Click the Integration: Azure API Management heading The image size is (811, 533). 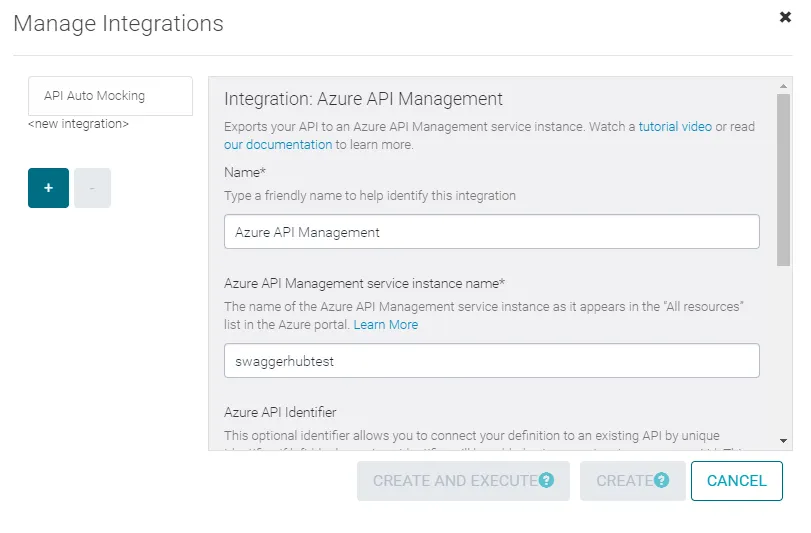[363, 99]
